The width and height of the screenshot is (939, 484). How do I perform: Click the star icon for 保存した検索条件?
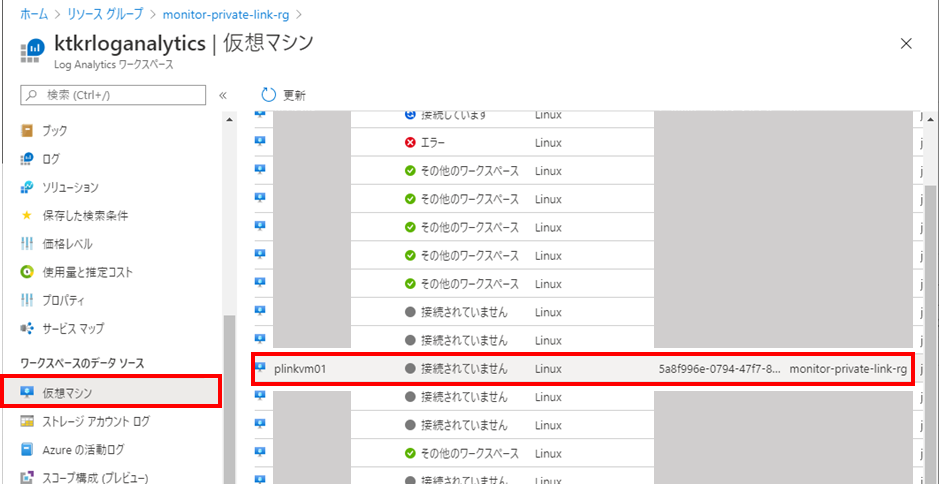pos(27,216)
